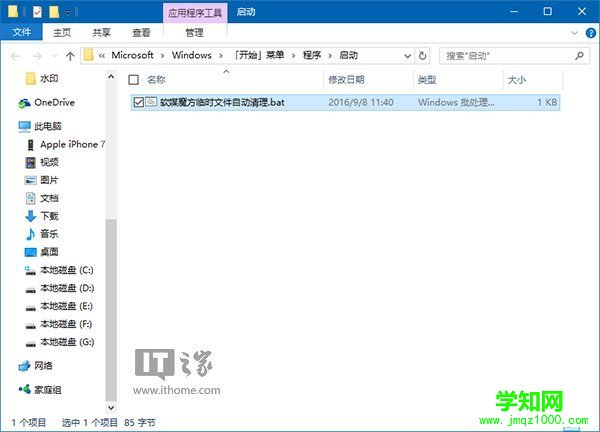Open the address bar history dropdown
600x432 pixels.
408,56
